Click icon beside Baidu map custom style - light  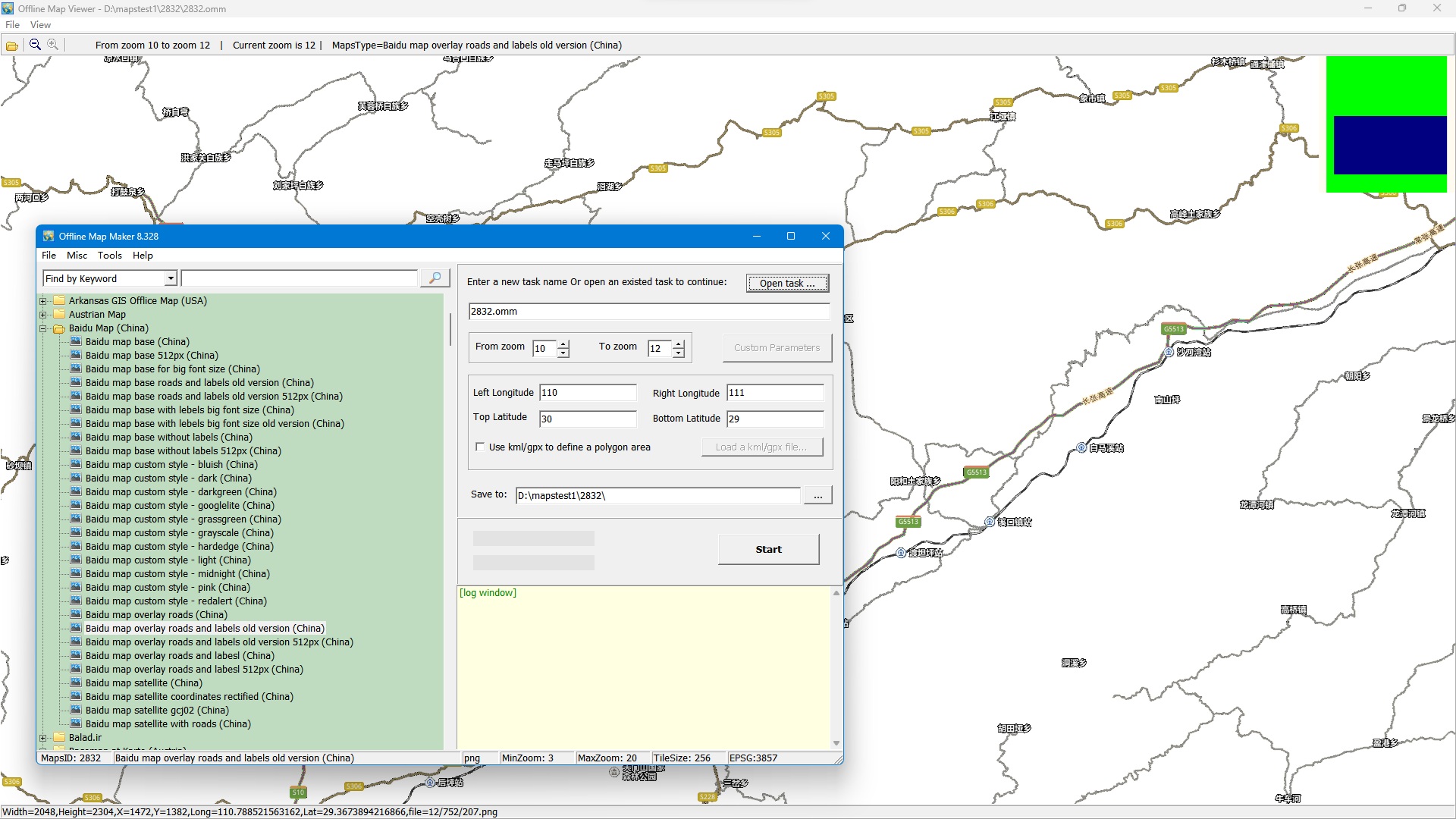[76, 560]
